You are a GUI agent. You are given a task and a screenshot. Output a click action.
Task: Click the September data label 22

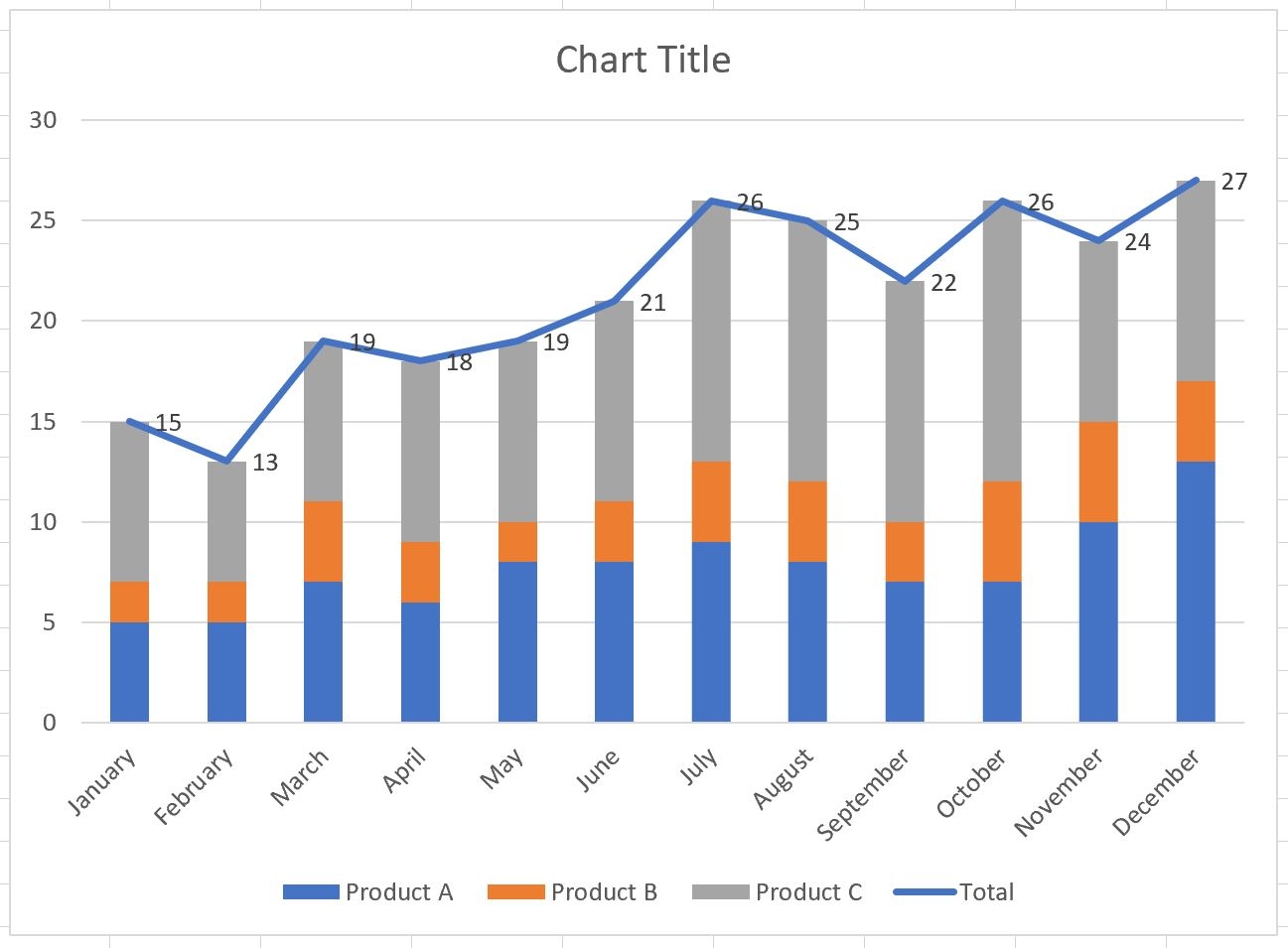pos(943,284)
